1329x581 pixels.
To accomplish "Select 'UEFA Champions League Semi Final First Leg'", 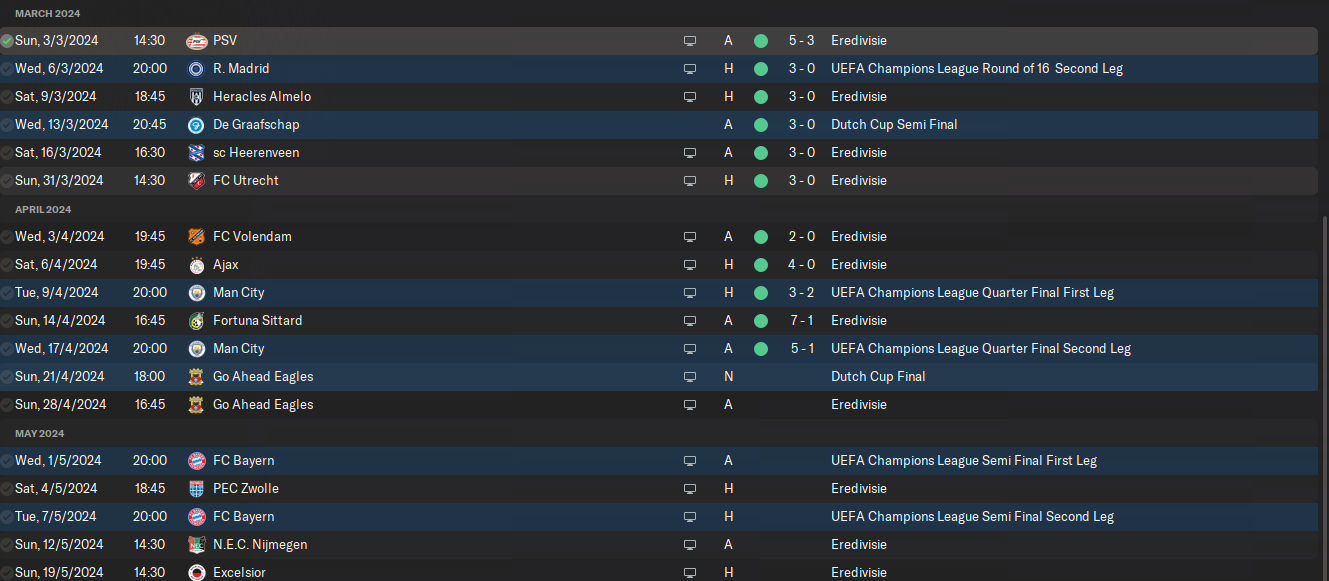I will [964, 461].
